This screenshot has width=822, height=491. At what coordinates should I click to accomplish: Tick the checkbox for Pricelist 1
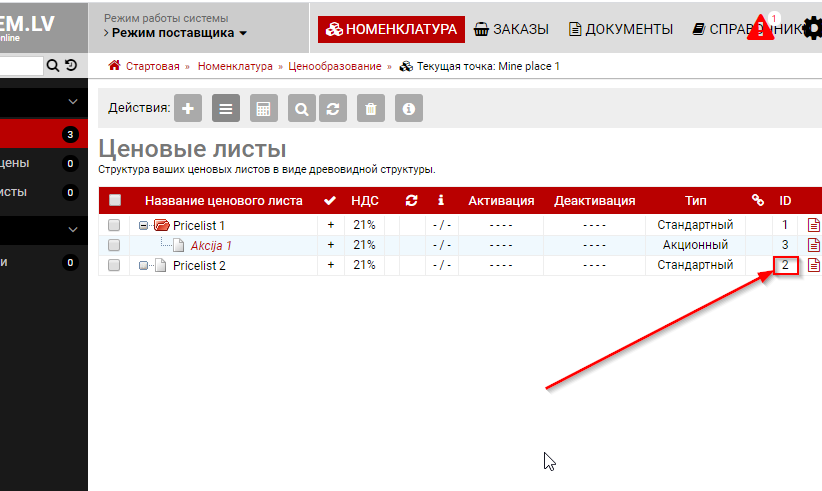[x=114, y=225]
